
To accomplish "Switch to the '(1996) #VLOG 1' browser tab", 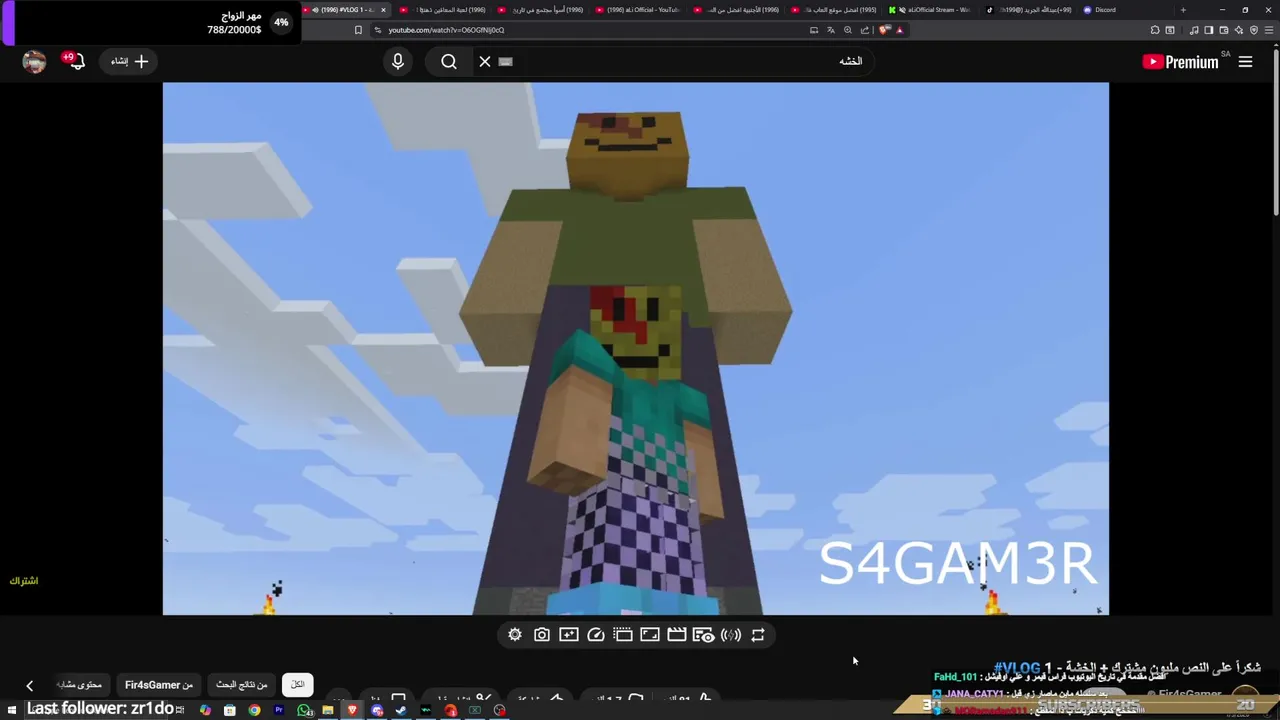I will click(x=345, y=10).
